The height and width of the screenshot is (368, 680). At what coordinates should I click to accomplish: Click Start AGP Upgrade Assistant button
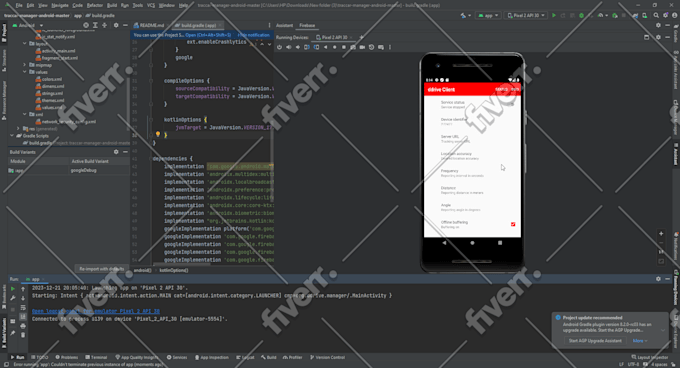click(595, 341)
